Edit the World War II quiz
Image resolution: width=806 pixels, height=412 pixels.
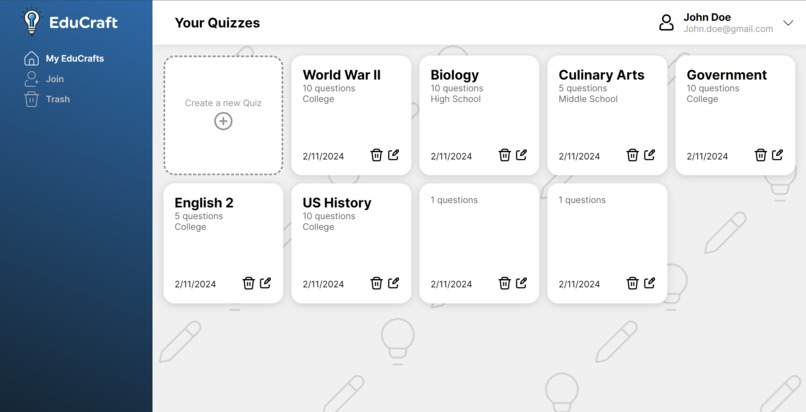[x=393, y=155]
